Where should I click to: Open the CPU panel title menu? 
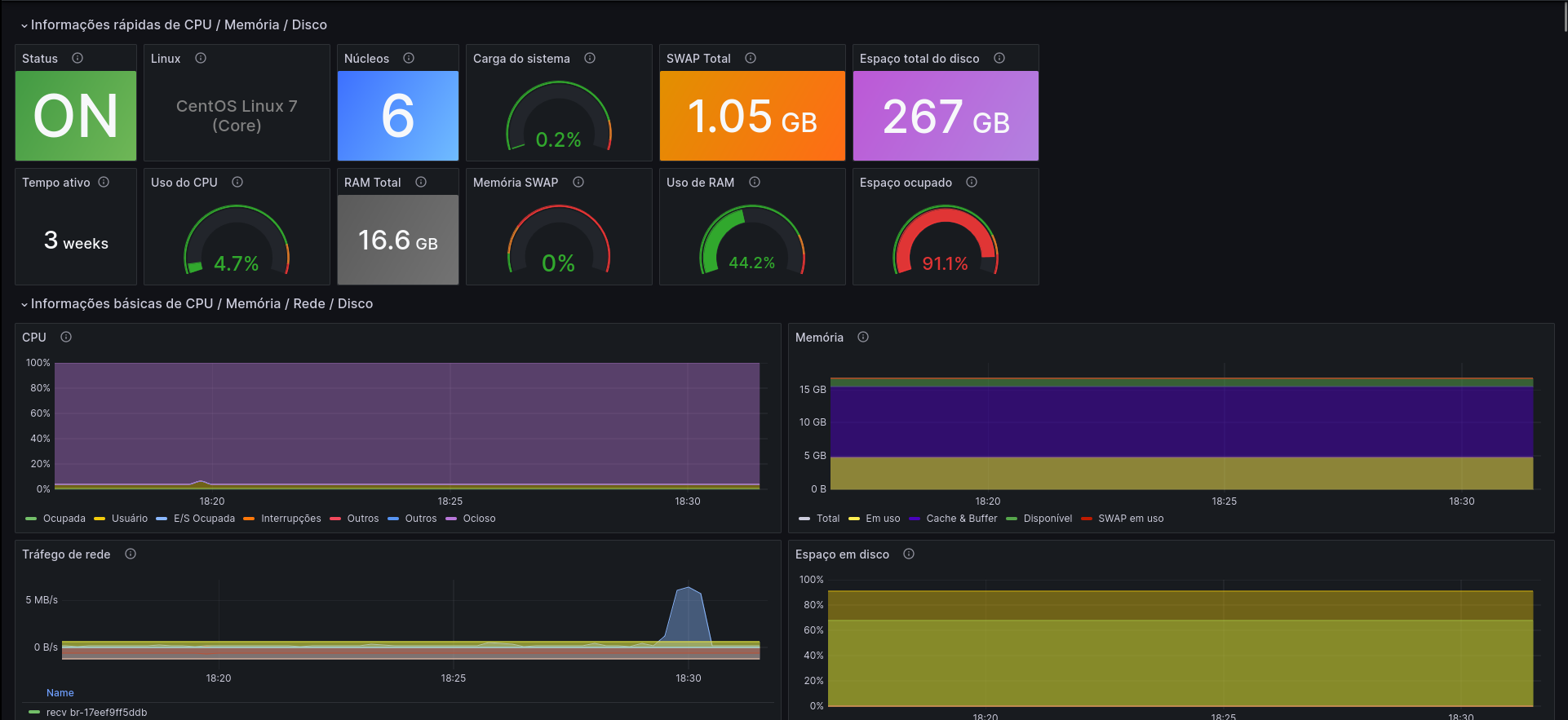point(34,338)
